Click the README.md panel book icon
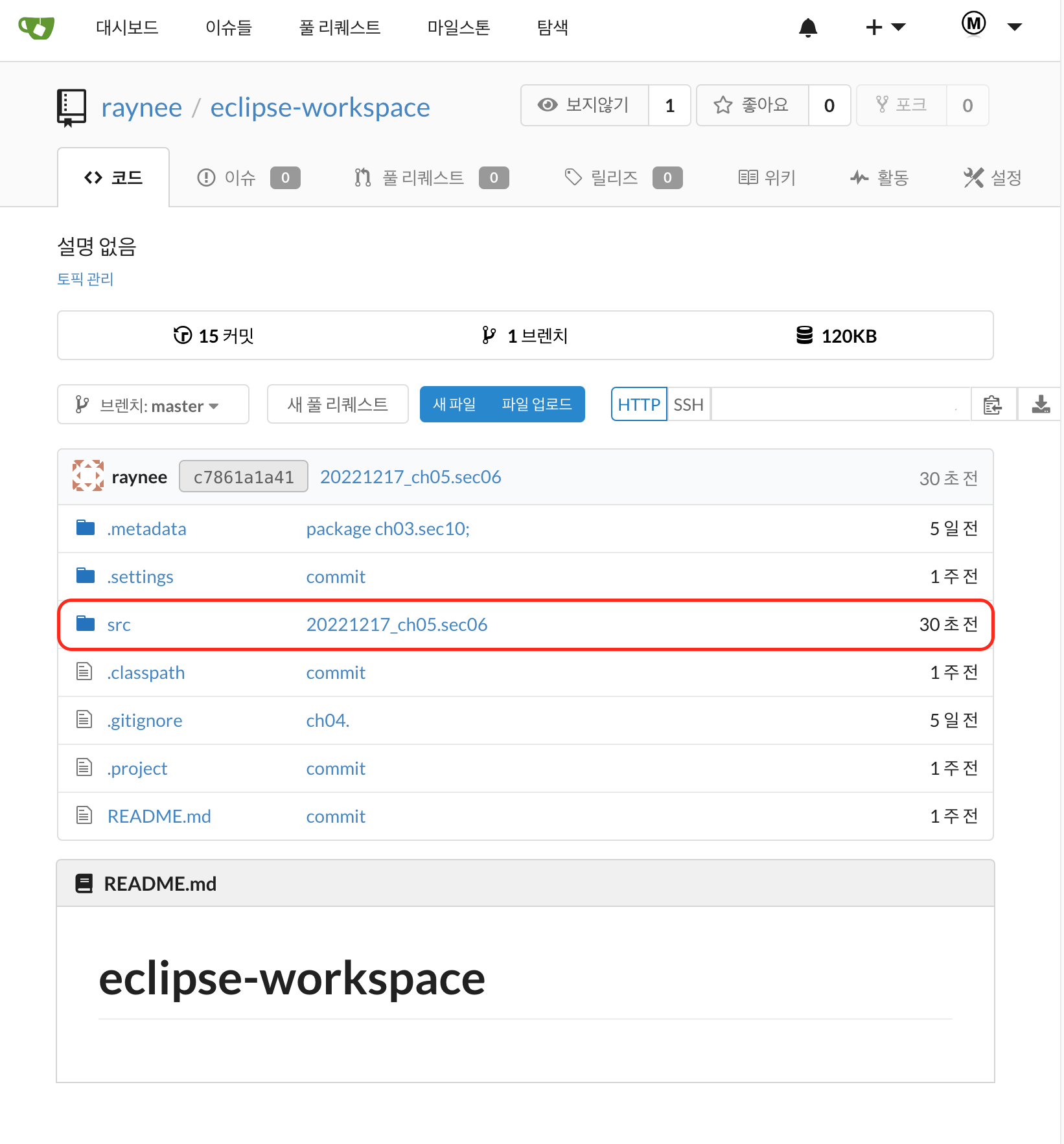This screenshot has width=1064, height=1144. click(x=84, y=884)
